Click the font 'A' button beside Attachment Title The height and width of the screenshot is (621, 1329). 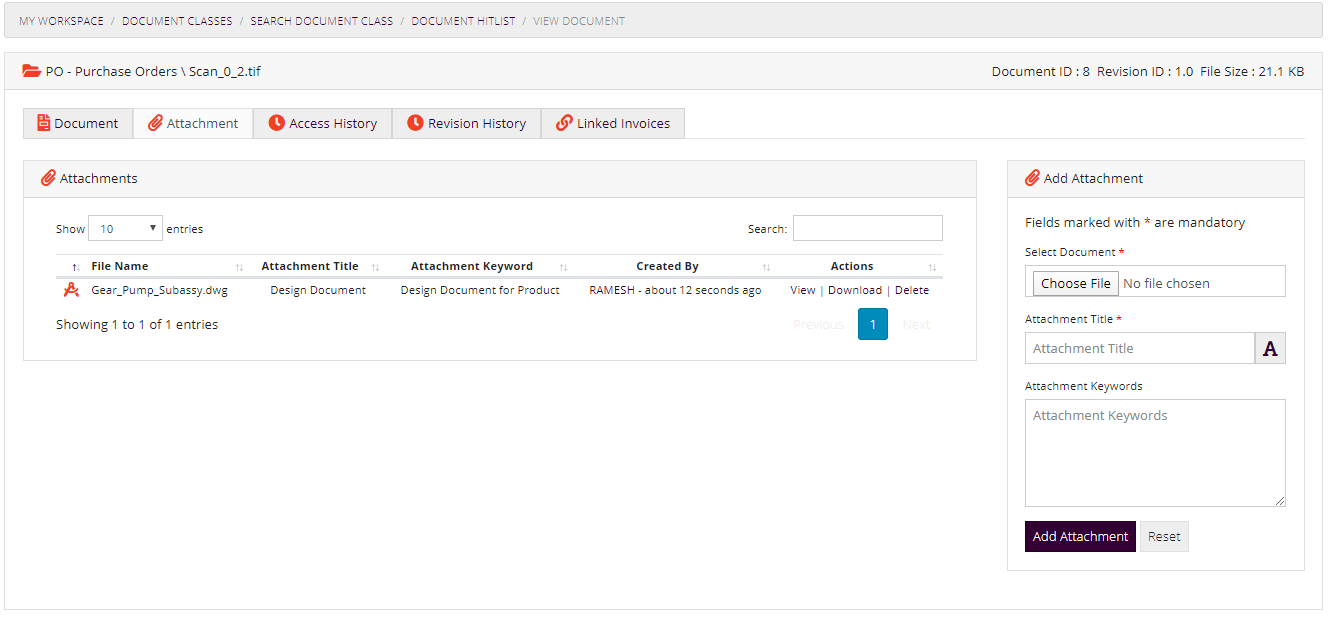(1270, 348)
